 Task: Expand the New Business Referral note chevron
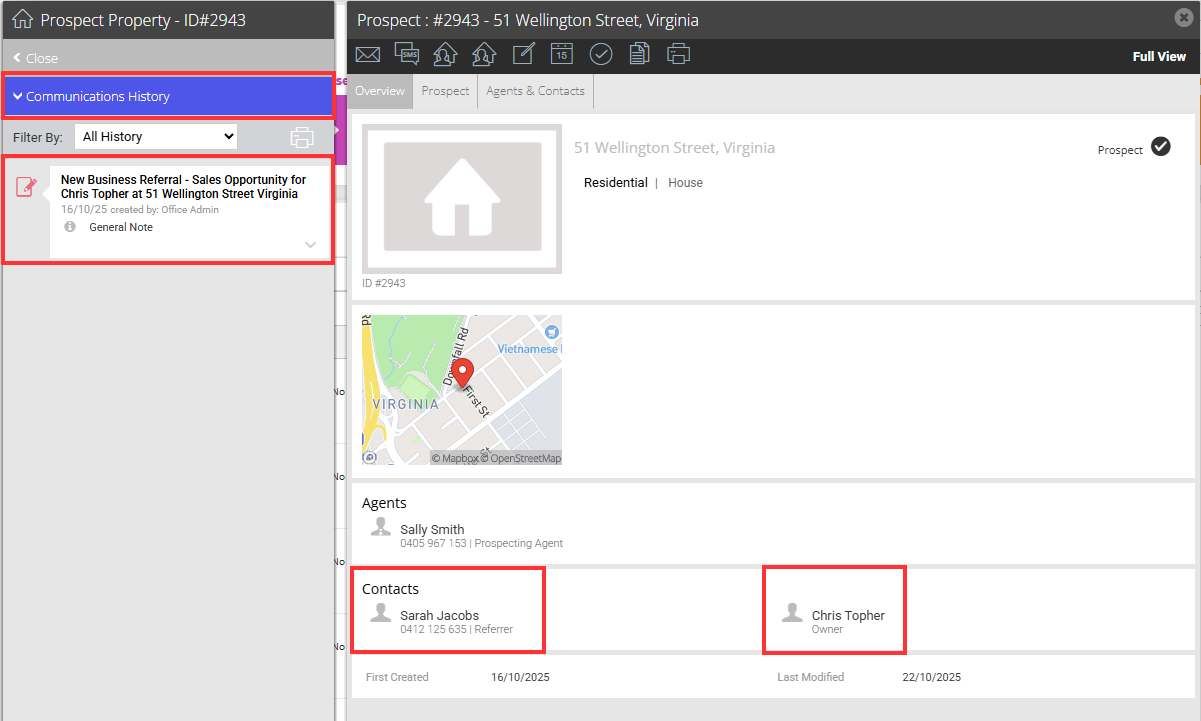click(311, 245)
